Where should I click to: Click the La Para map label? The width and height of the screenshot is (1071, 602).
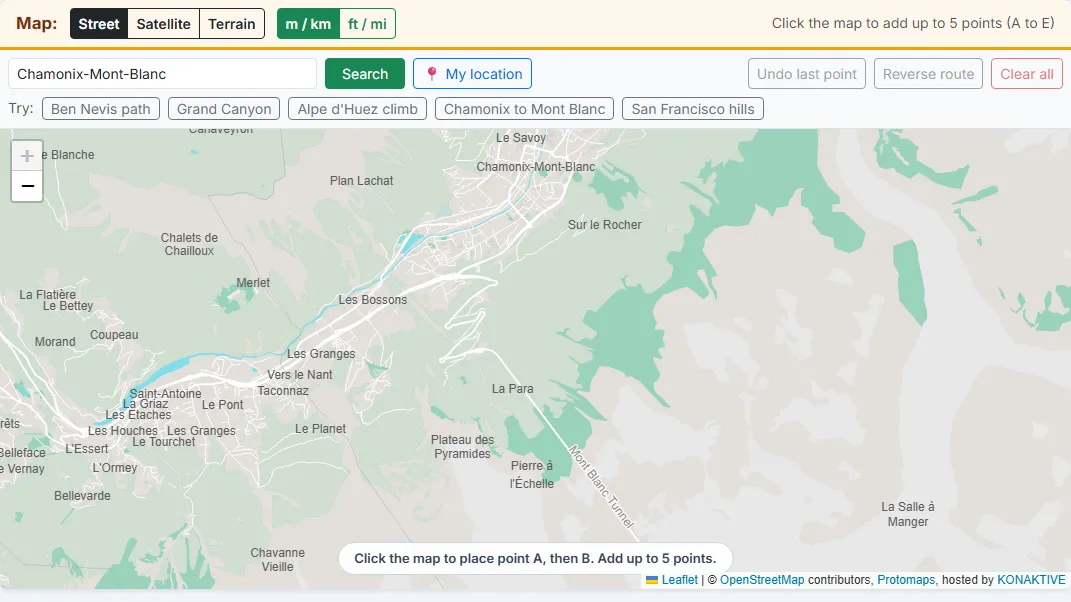point(512,389)
